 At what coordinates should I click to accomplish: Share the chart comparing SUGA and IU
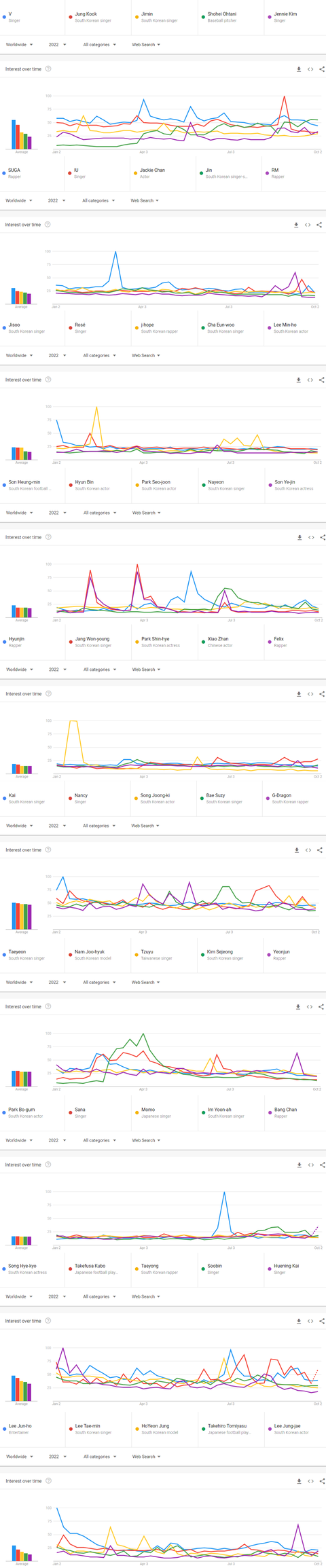319,225
